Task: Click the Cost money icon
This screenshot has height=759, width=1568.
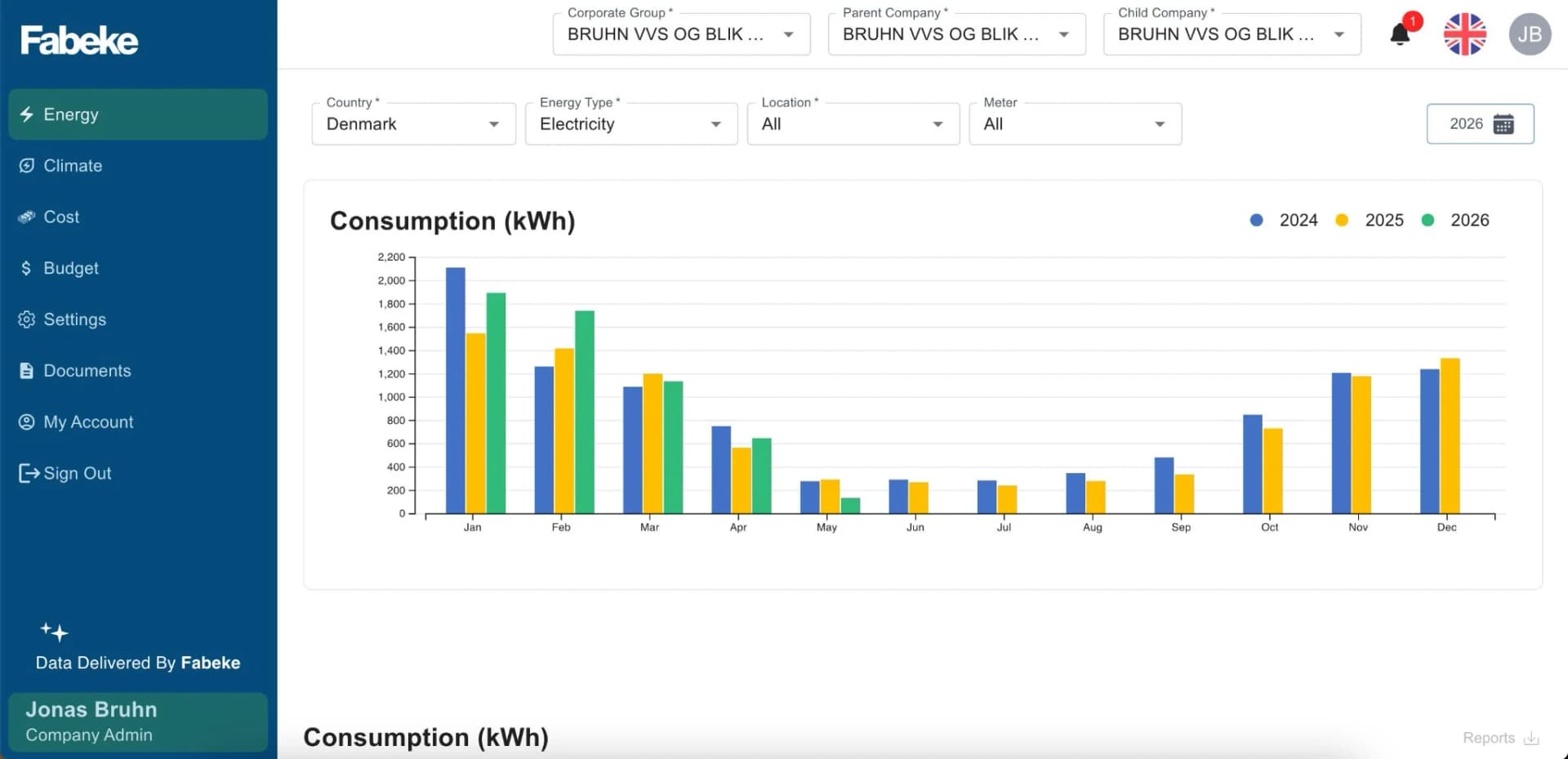Action: click(27, 217)
